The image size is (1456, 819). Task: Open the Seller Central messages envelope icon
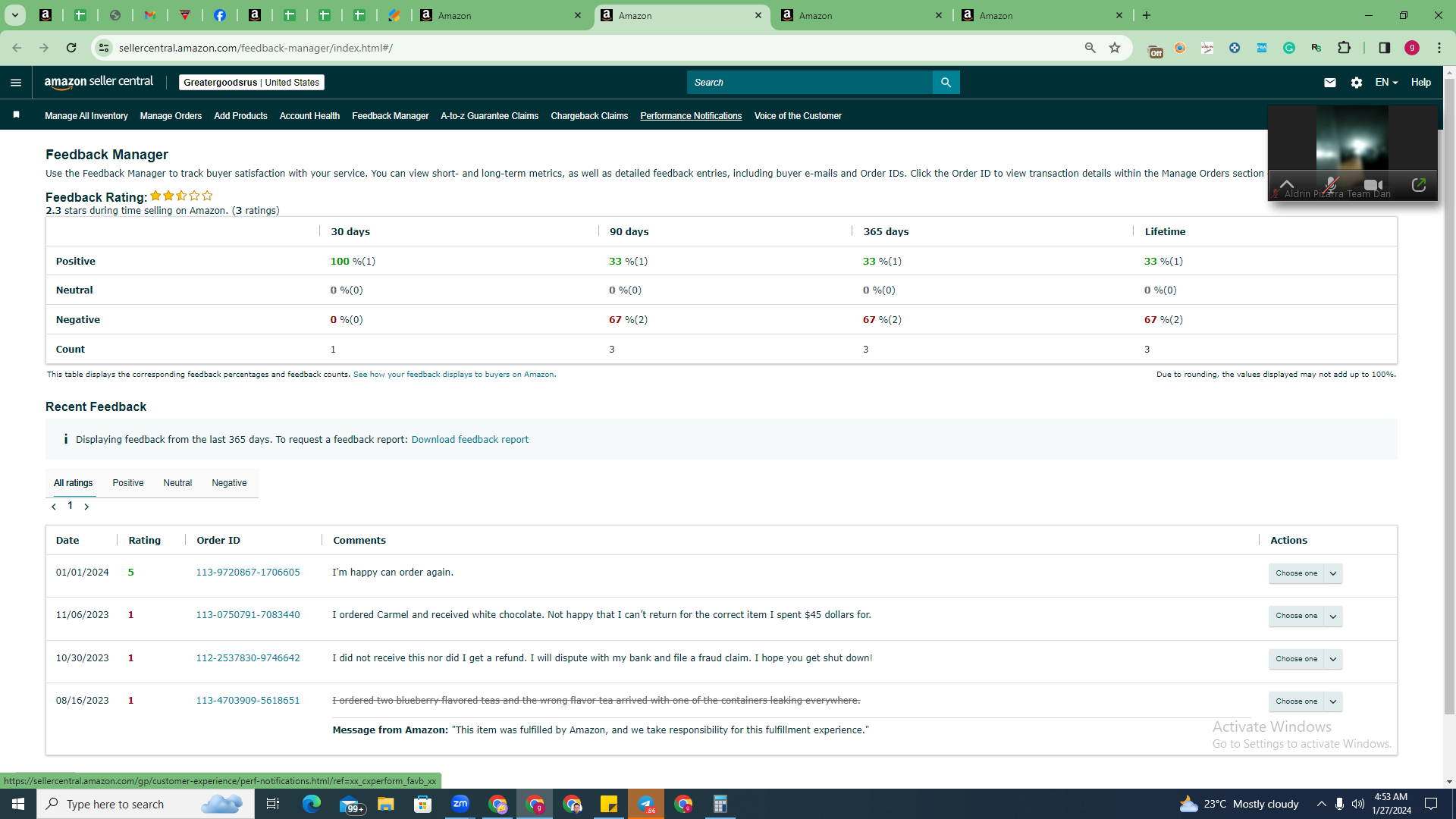(1330, 83)
